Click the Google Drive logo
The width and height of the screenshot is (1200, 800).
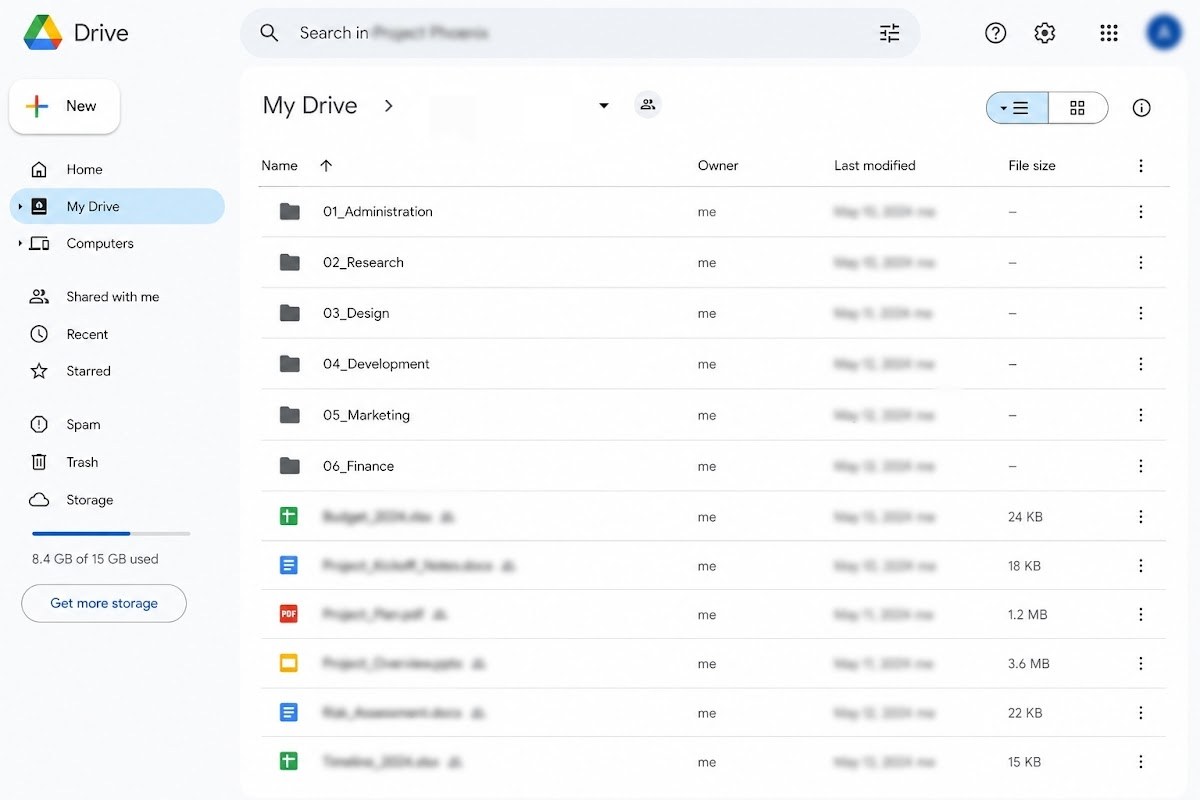43,32
